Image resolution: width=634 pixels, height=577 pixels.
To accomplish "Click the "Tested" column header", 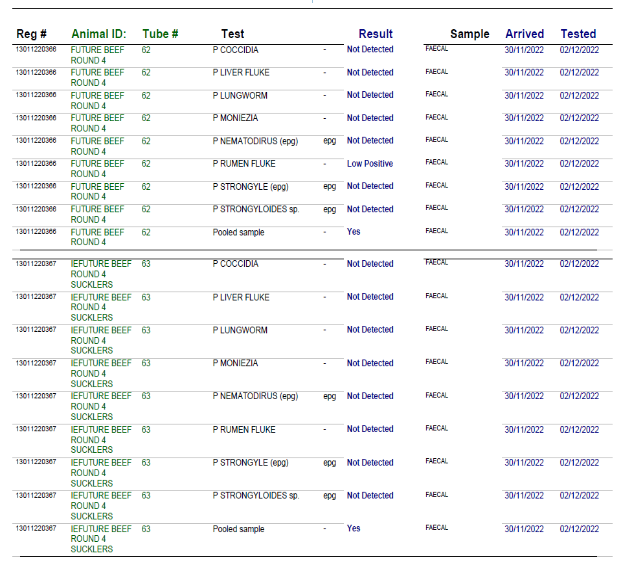I will coord(578,34).
